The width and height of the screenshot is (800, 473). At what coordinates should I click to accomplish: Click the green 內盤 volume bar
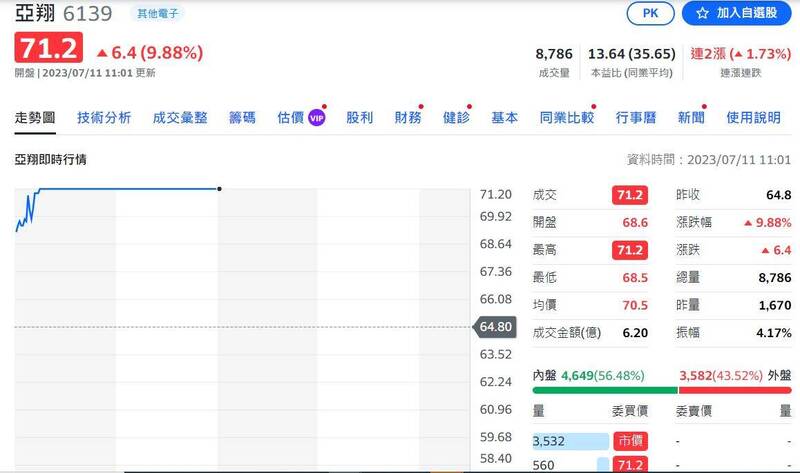point(605,390)
